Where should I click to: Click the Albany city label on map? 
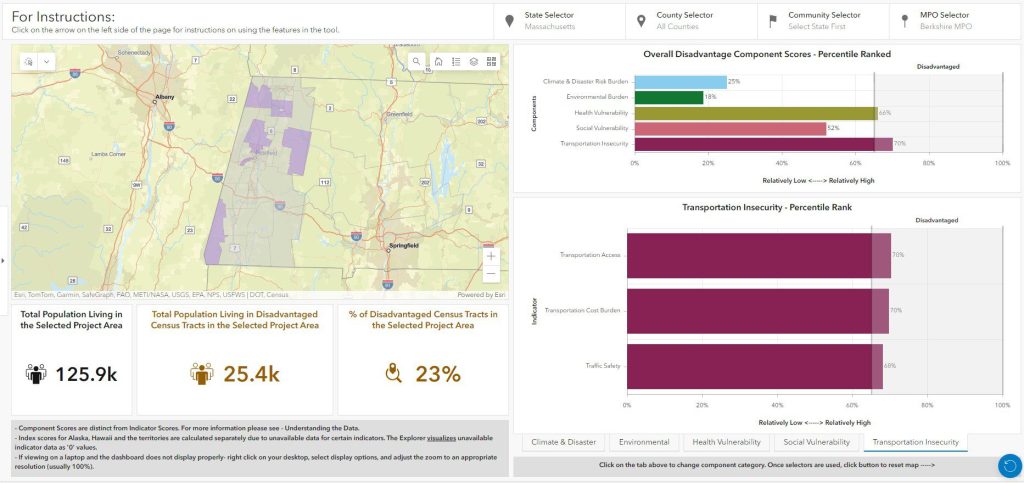click(165, 97)
